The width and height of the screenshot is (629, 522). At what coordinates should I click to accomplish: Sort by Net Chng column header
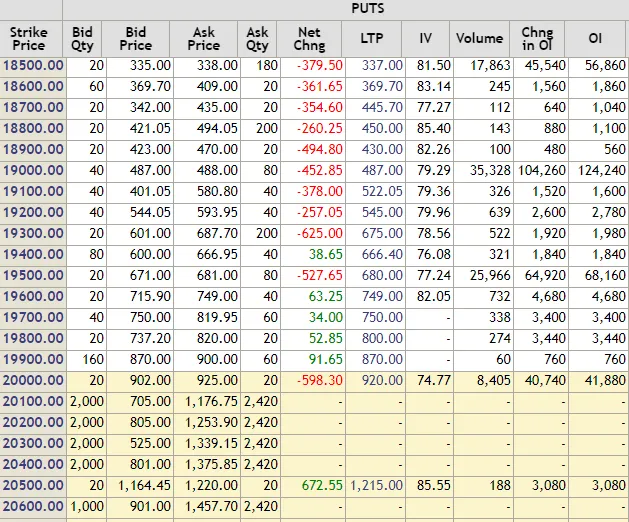(310, 39)
